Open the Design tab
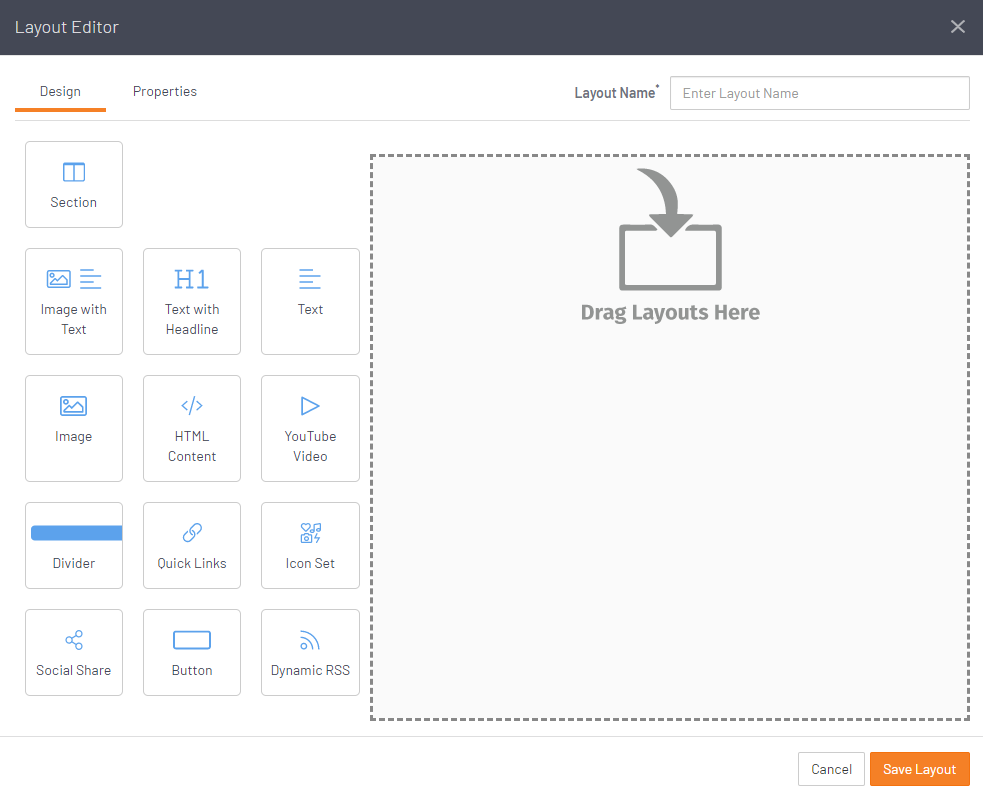This screenshot has width=983, height=796. coord(60,92)
